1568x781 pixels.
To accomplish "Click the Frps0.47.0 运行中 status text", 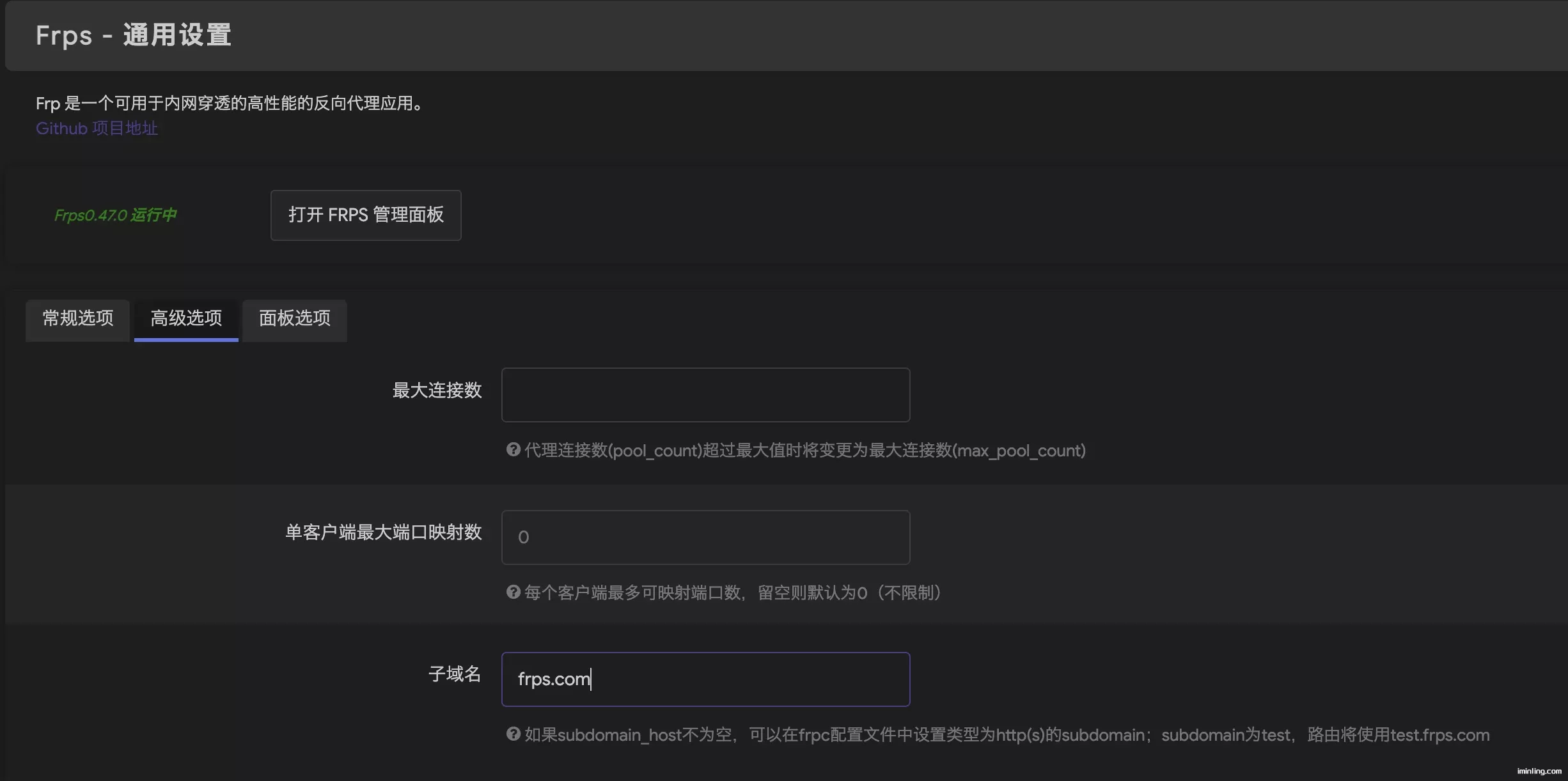I will point(116,215).
